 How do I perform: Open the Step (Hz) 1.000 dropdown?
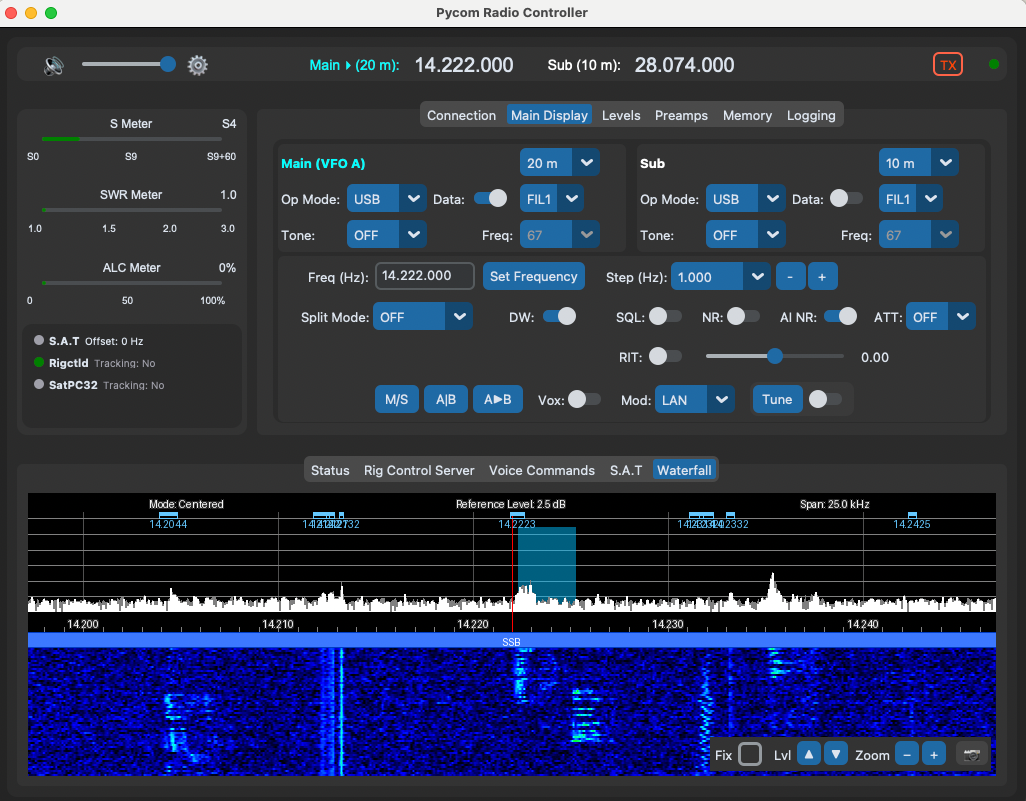(720, 277)
